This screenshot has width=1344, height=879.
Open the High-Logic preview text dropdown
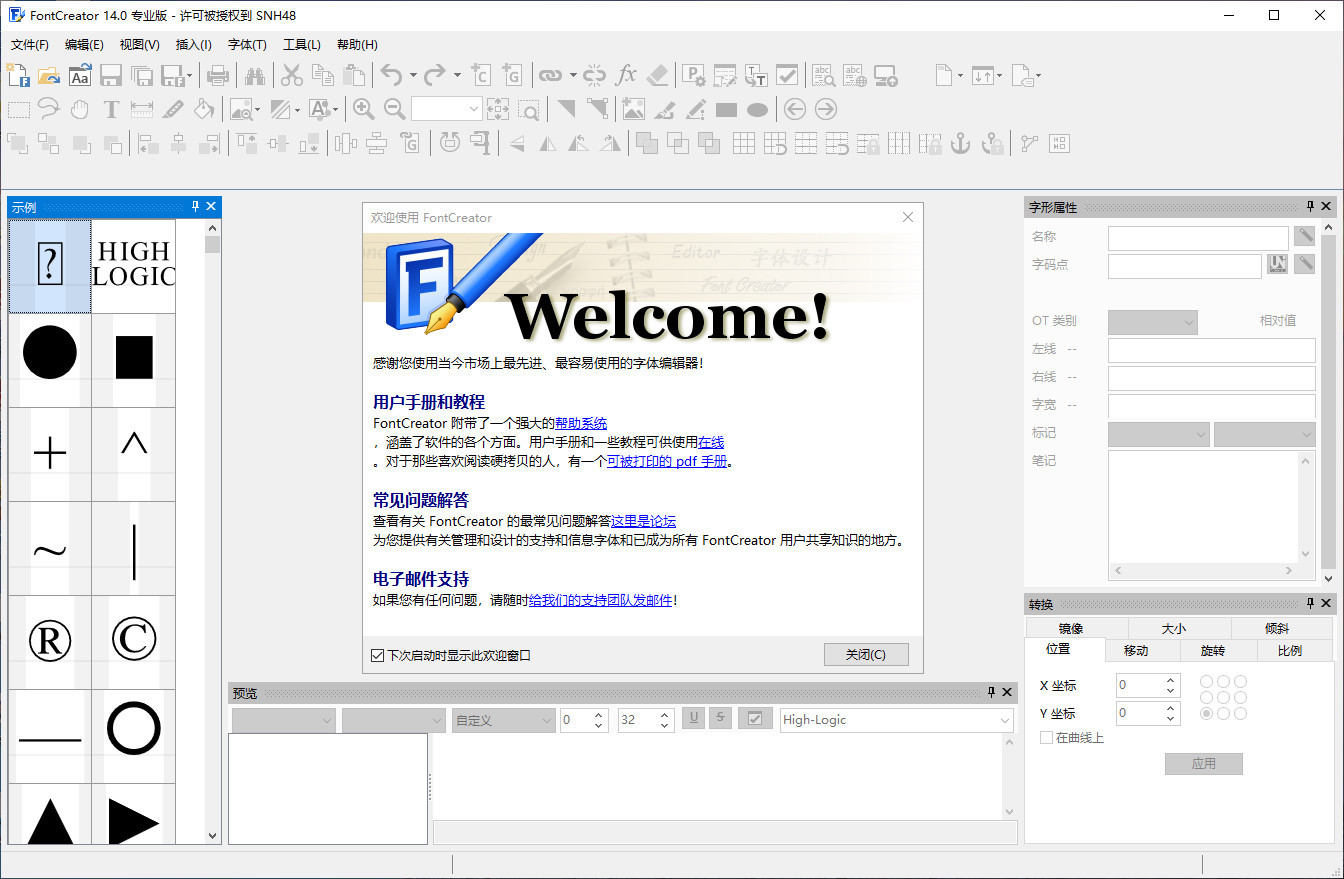coord(1005,720)
